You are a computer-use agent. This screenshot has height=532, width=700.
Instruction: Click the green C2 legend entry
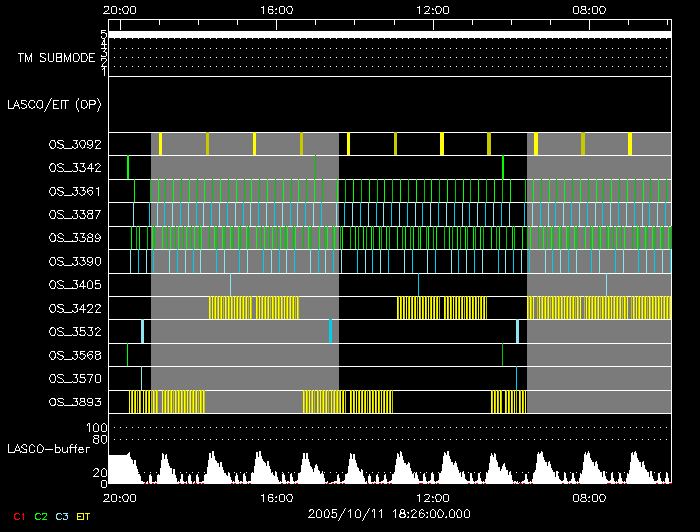[x=41, y=516]
